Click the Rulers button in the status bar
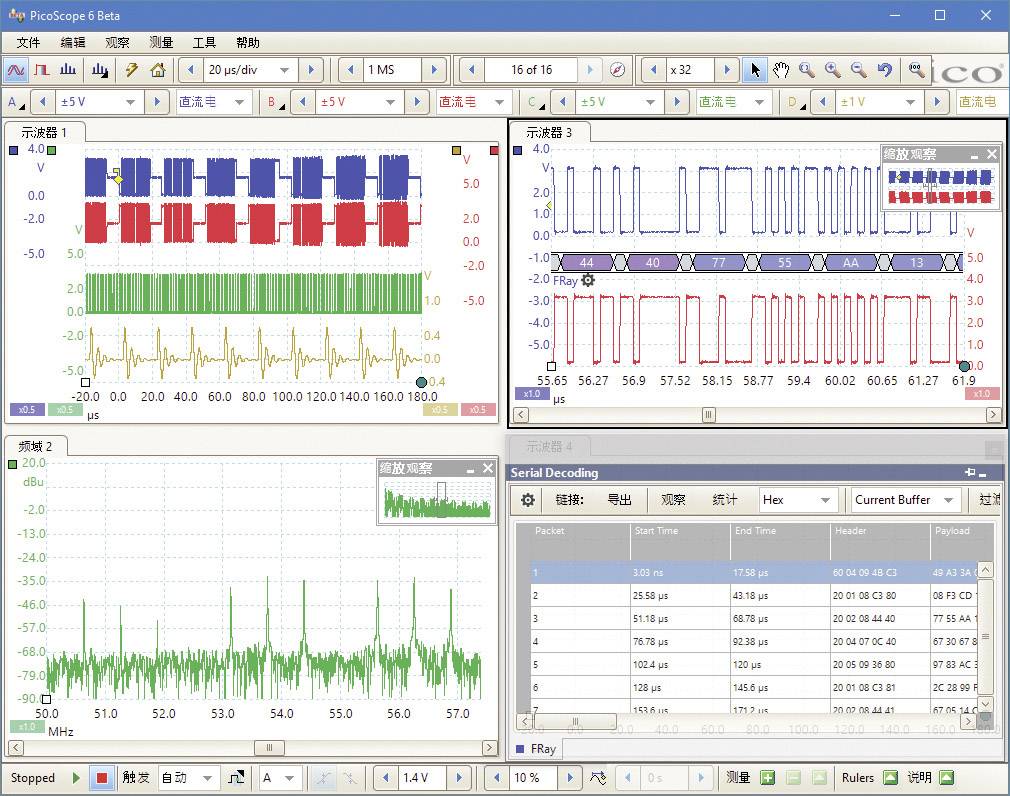This screenshot has height=796, width=1010. (858, 777)
